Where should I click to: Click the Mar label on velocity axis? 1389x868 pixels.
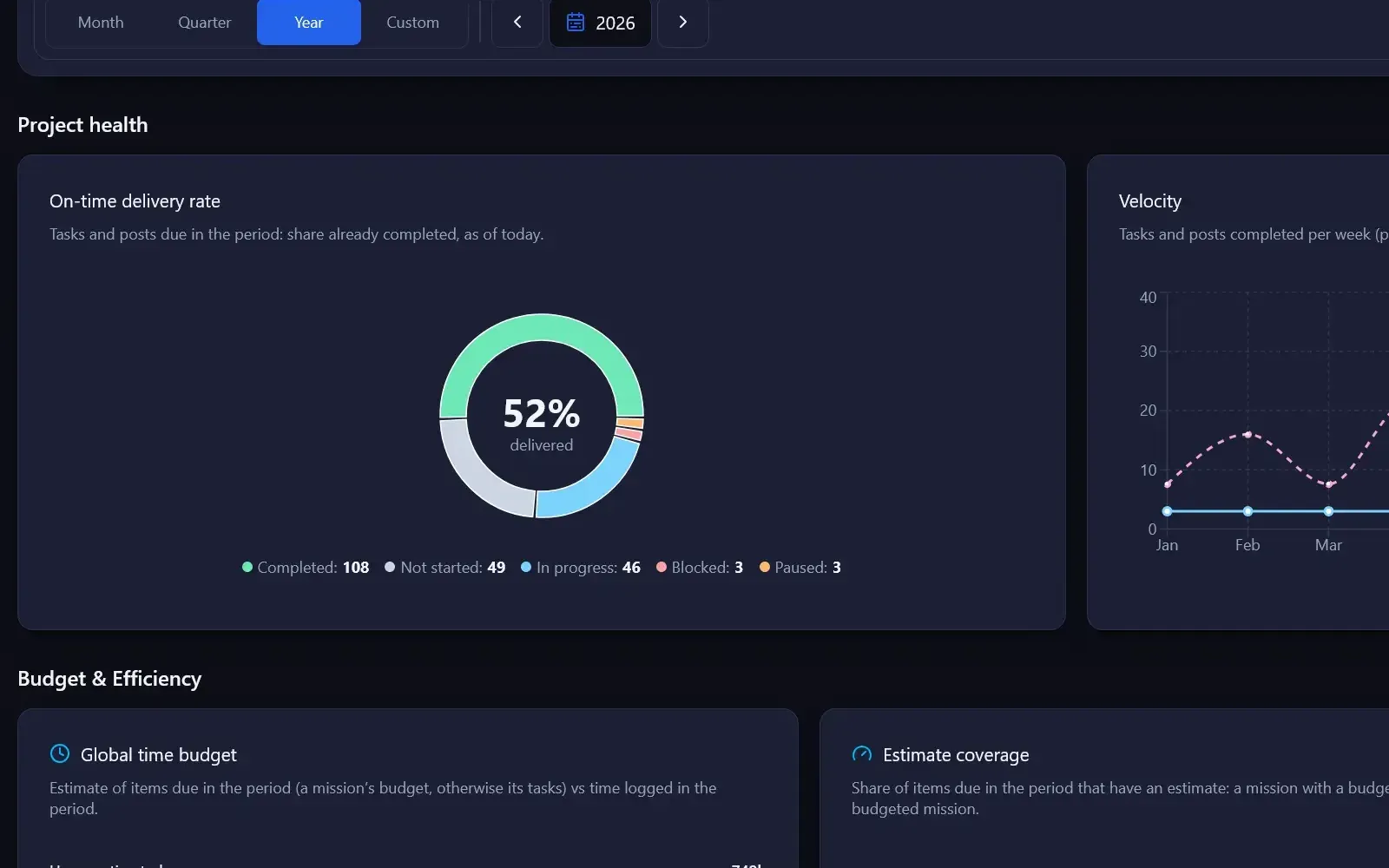tap(1328, 545)
